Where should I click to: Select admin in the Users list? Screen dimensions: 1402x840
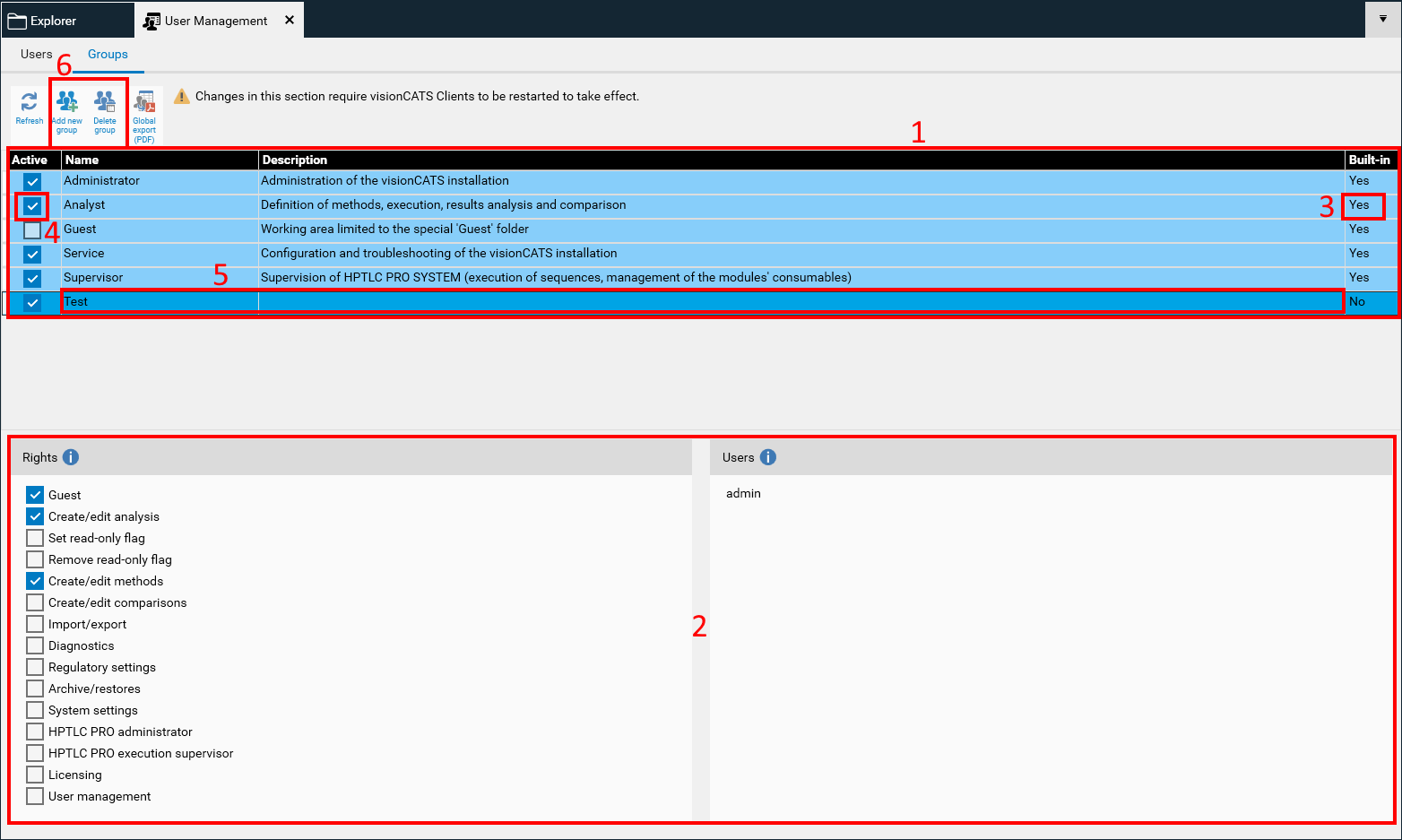click(x=743, y=494)
